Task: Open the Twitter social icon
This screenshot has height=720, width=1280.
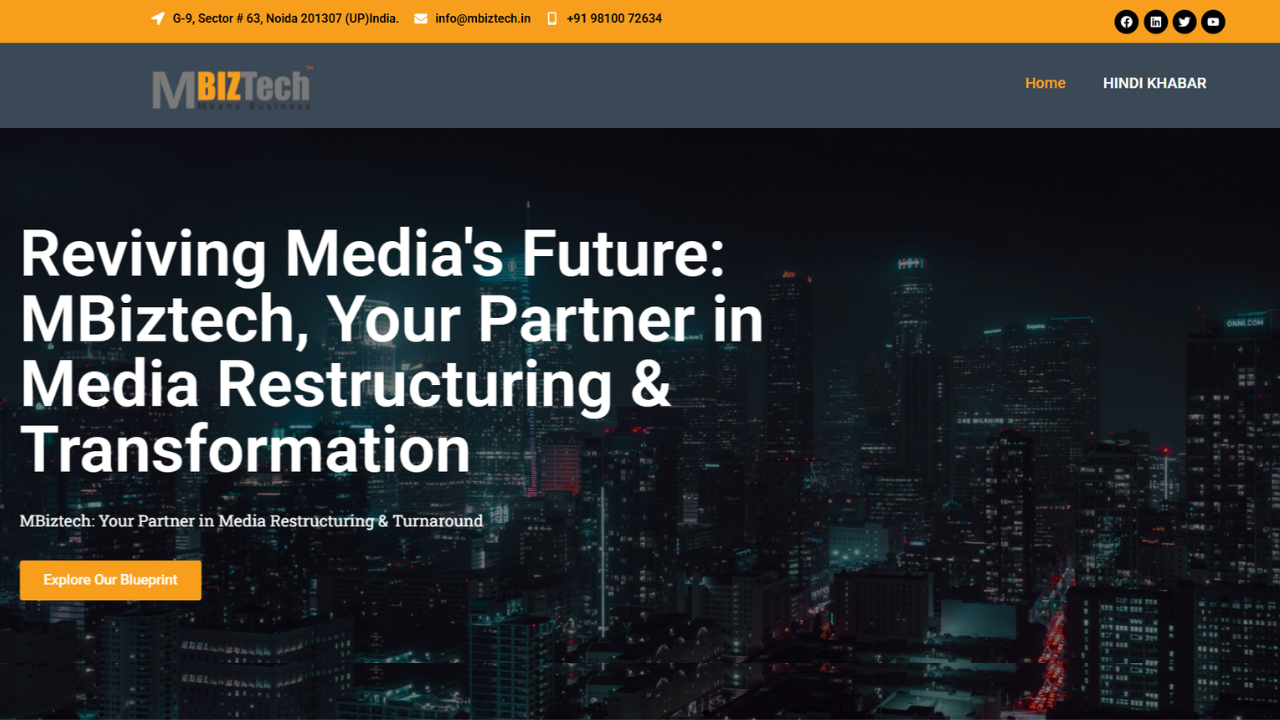Action: [x=1185, y=22]
